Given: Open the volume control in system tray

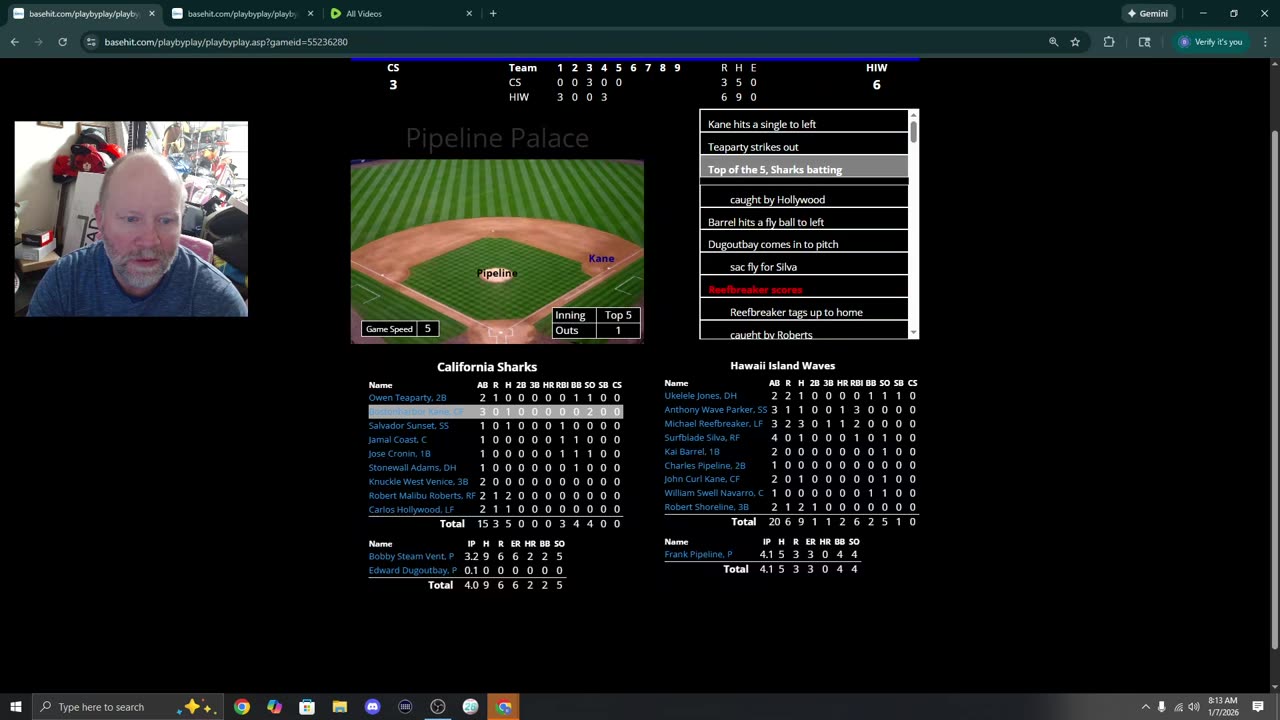Looking at the screenshot, I should tap(1193, 707).
